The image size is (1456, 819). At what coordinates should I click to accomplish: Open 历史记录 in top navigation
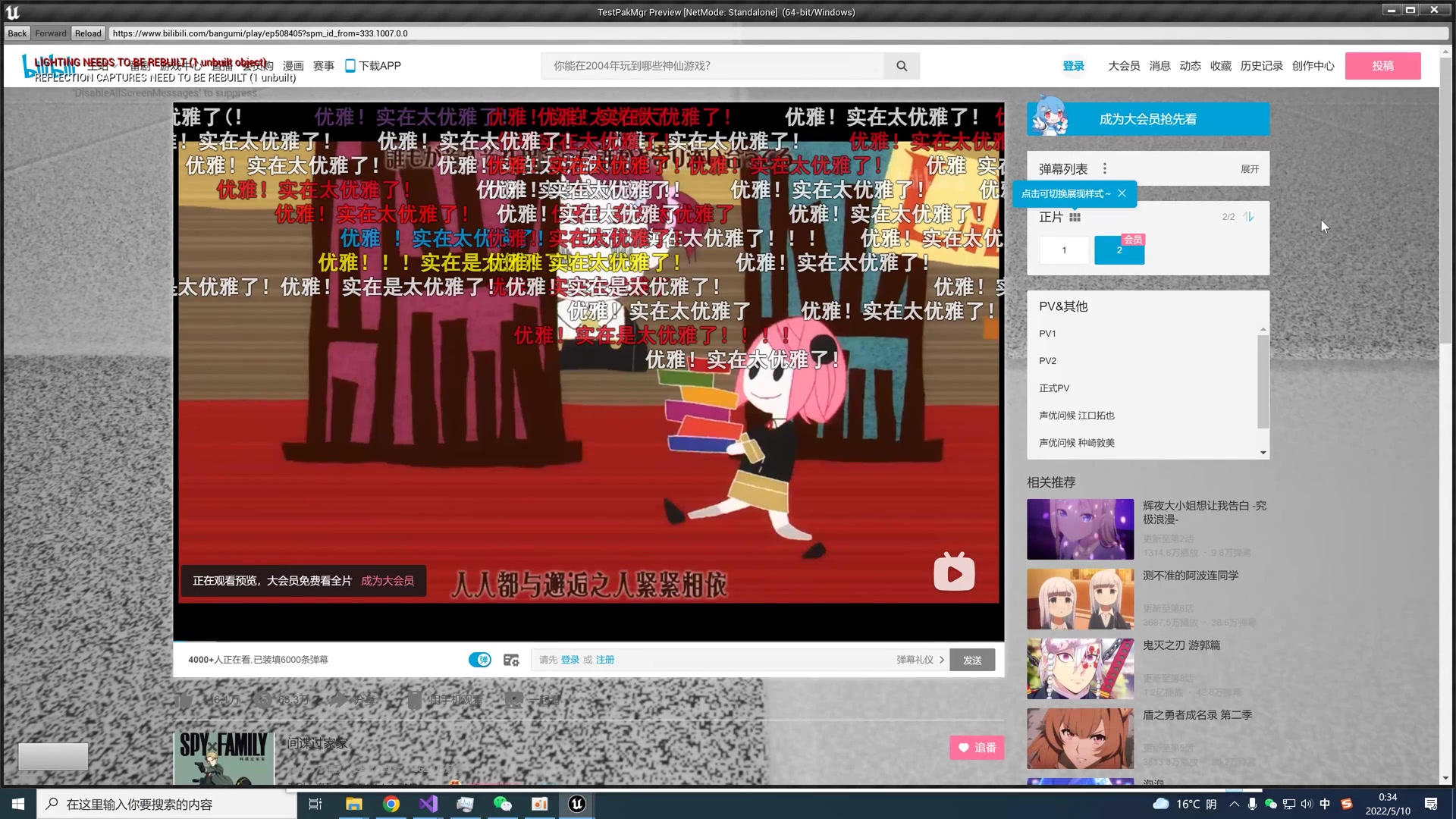click(x=1261, y=66)
